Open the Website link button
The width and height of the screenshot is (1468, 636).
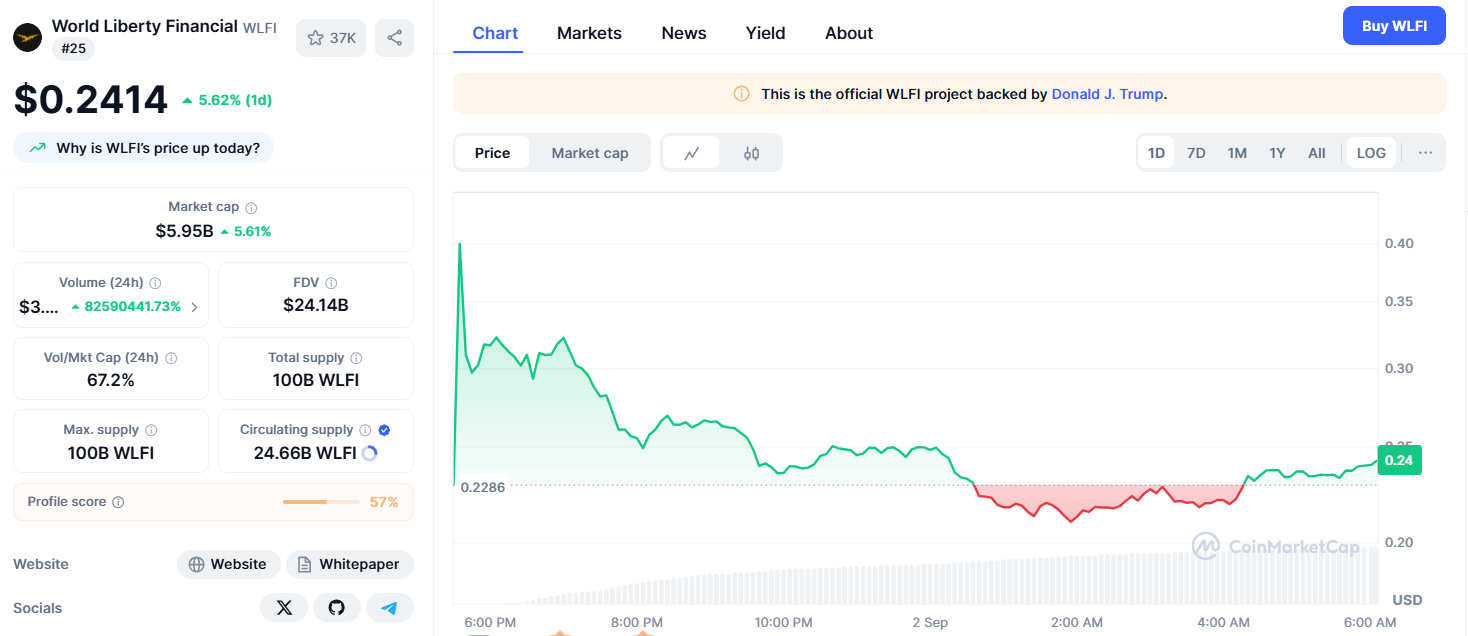(229, 564)
